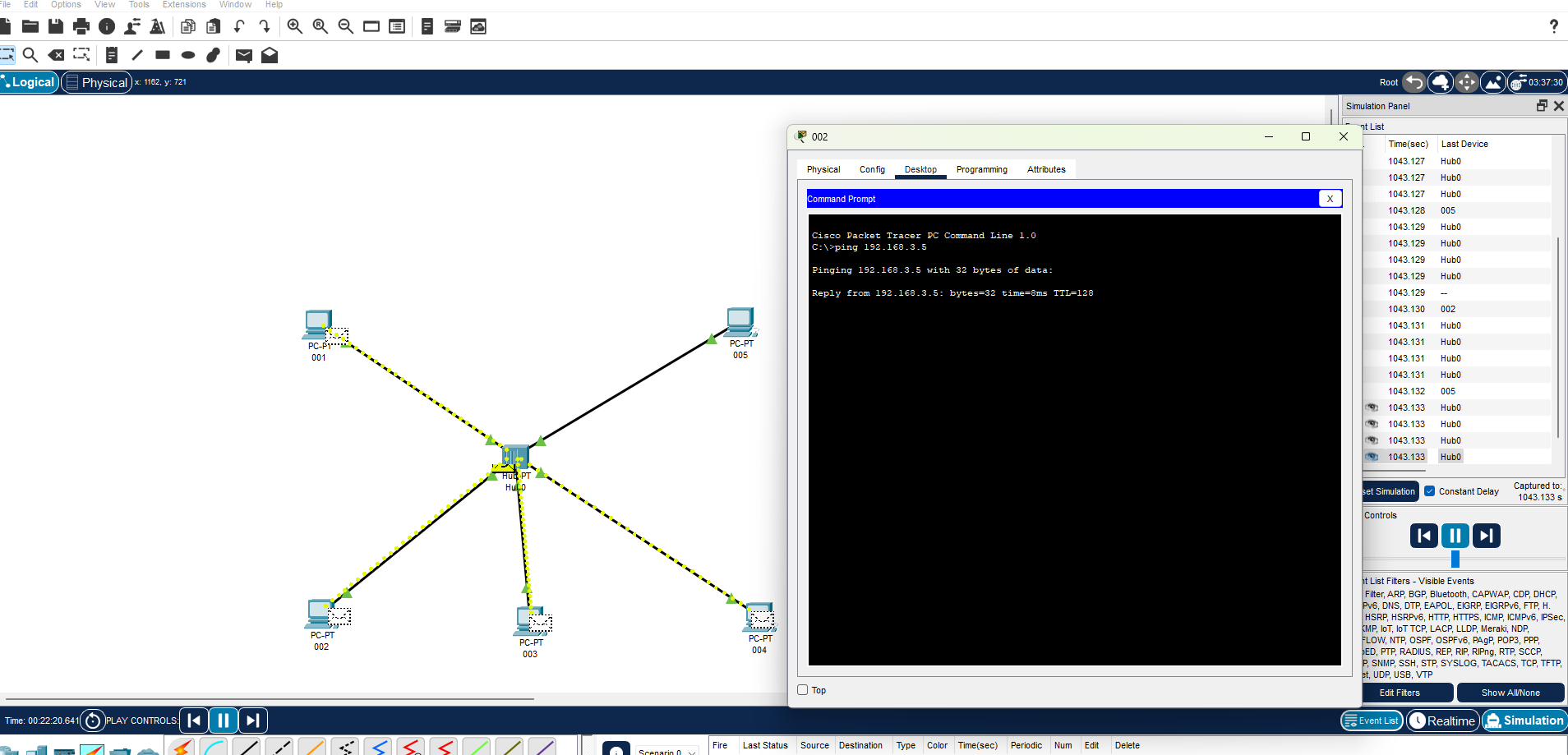Redo the action with the redo arrow
Image resolution: width=1568 pixels, height=755 pixels.
(265, 26)
